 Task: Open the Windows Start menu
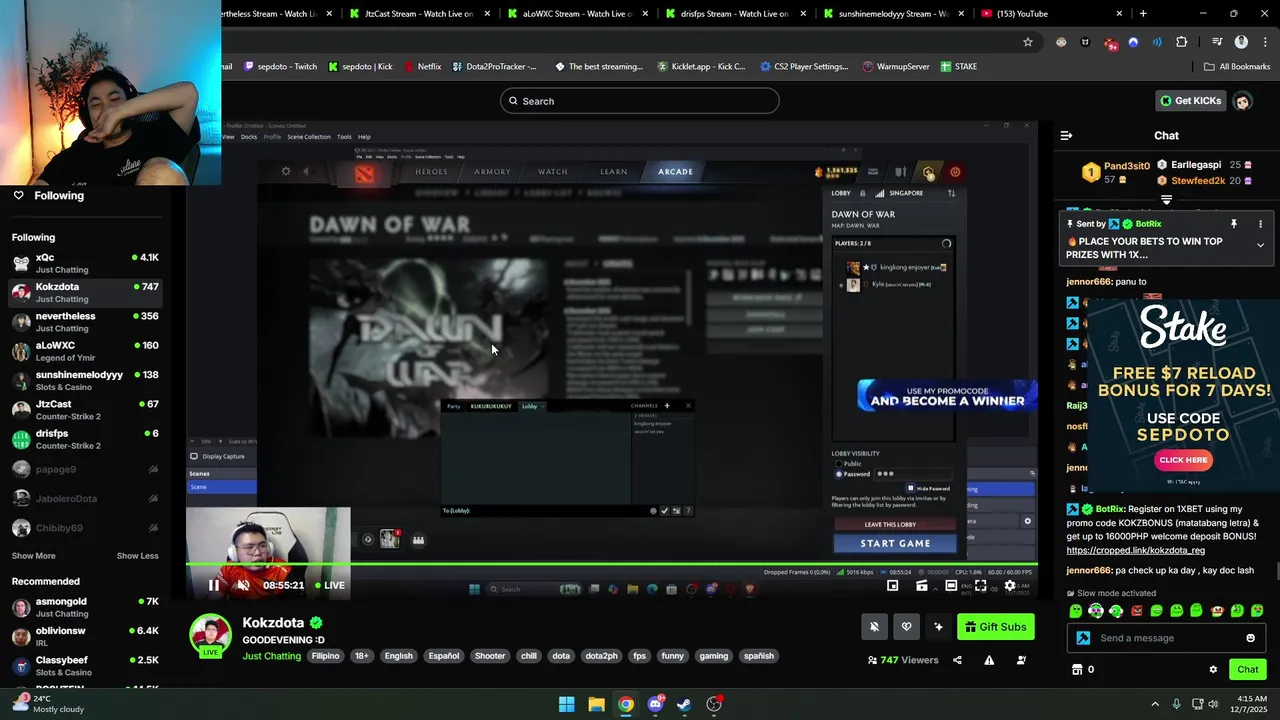coord(567,704)
